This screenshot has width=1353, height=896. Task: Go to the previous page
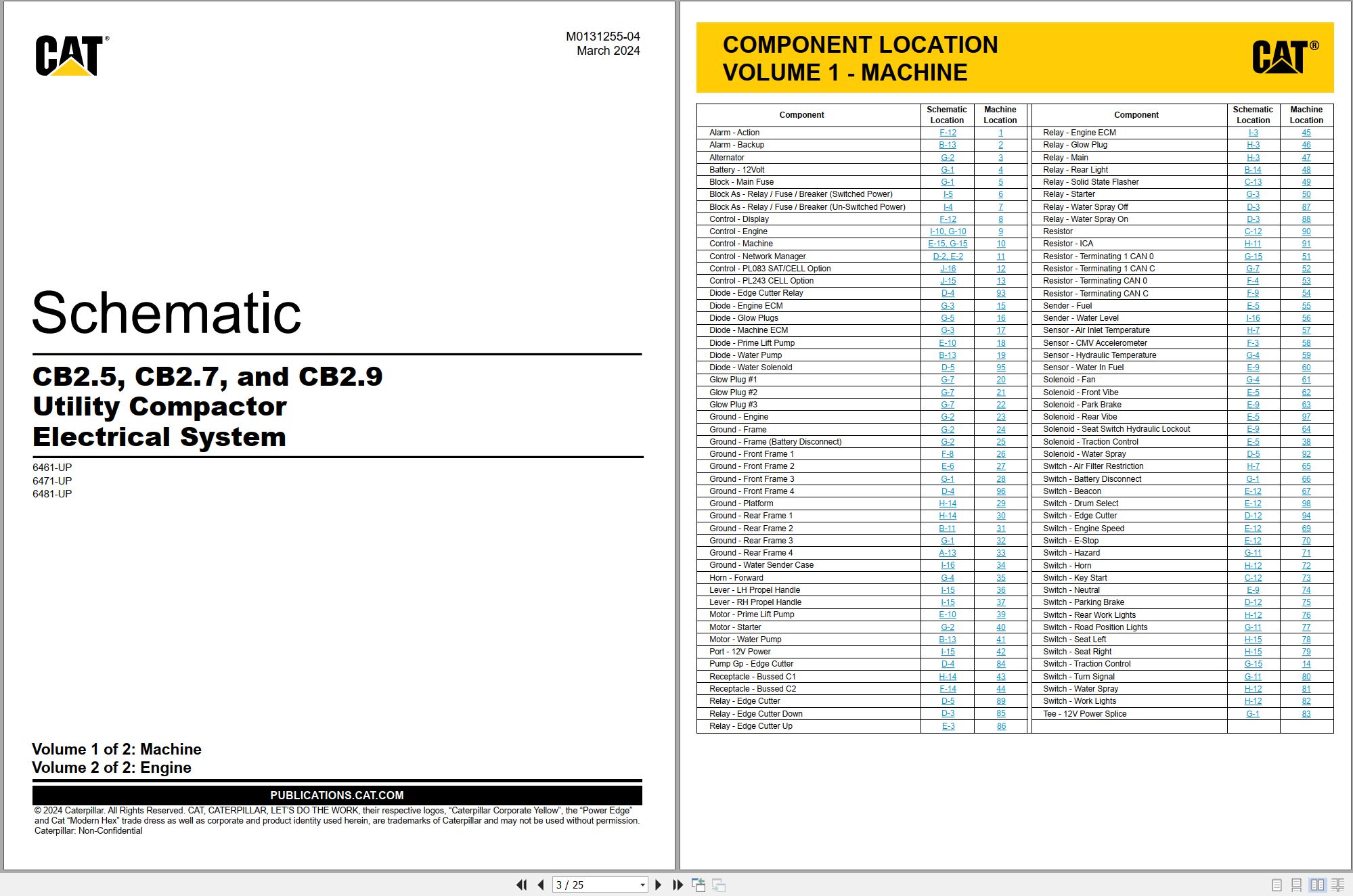pyautogui.click(x=541, y=884)
